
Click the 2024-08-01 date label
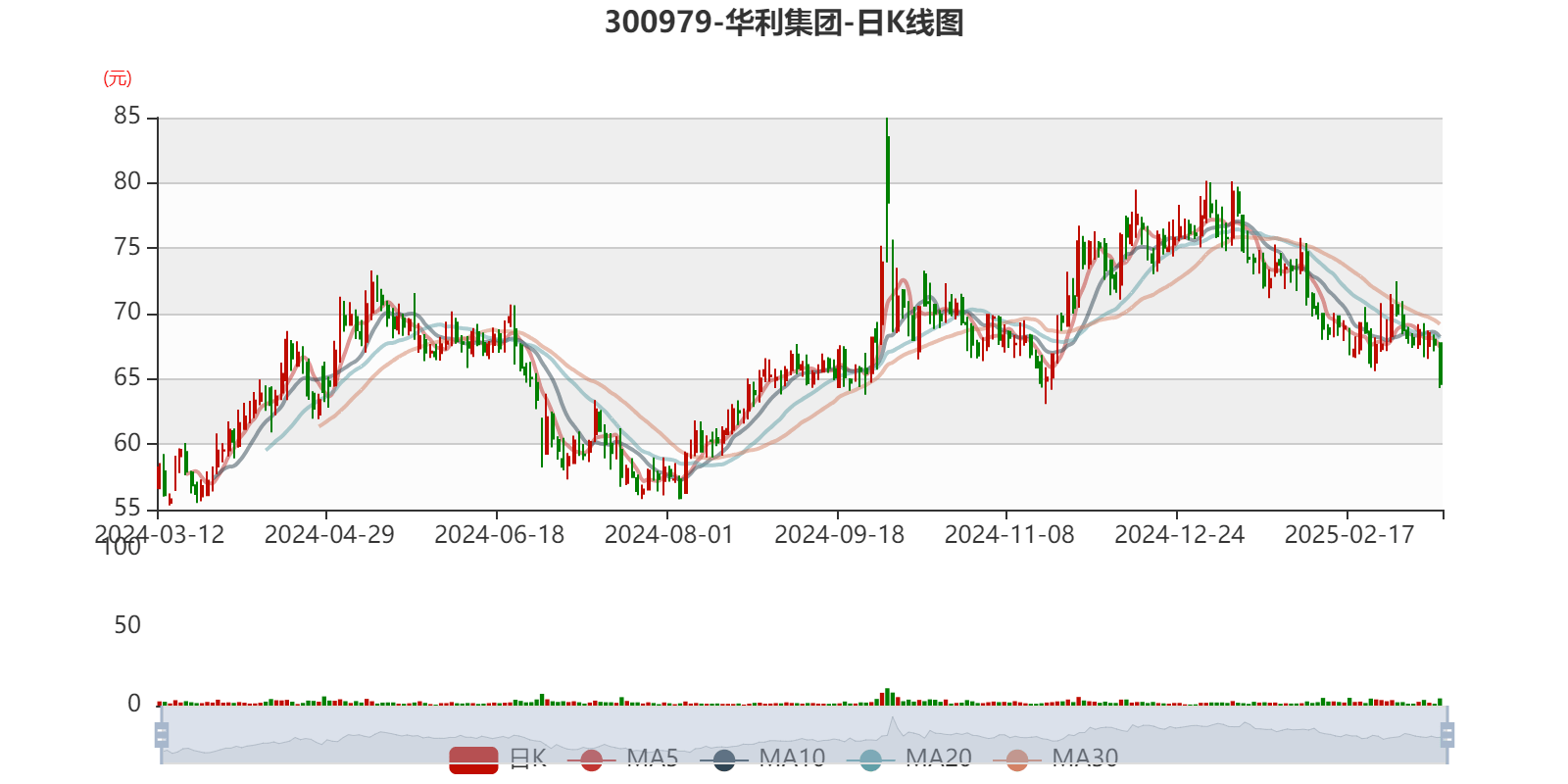coord(669,535)
